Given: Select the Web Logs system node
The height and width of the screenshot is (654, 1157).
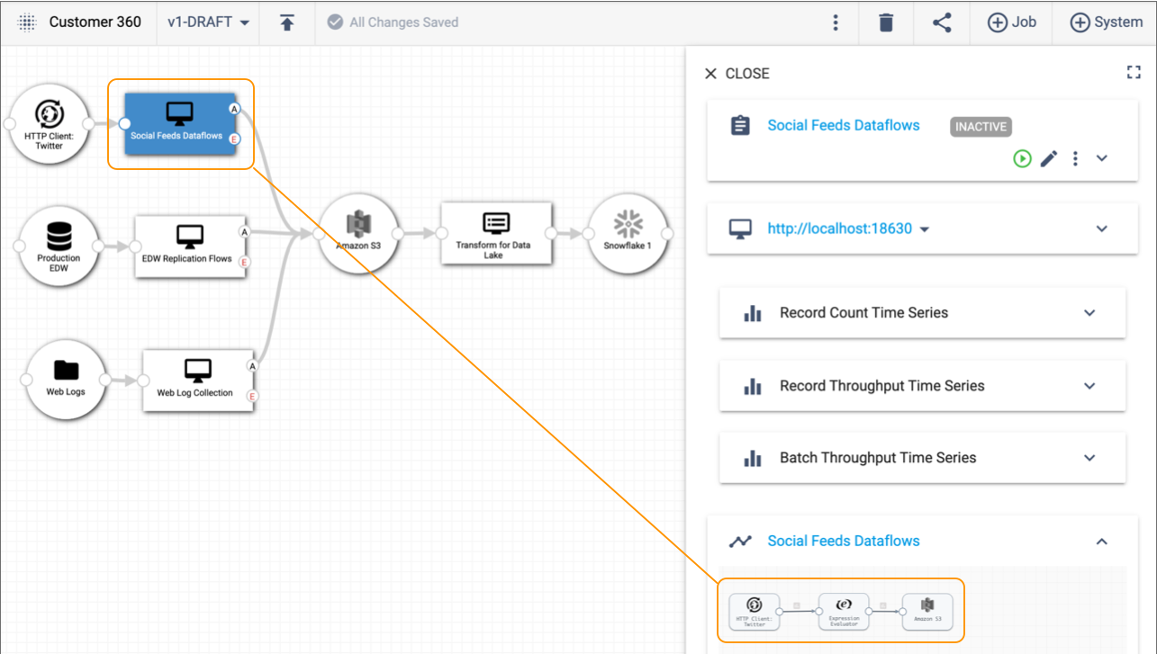Looking at the screenshot, I should point(66,379).
